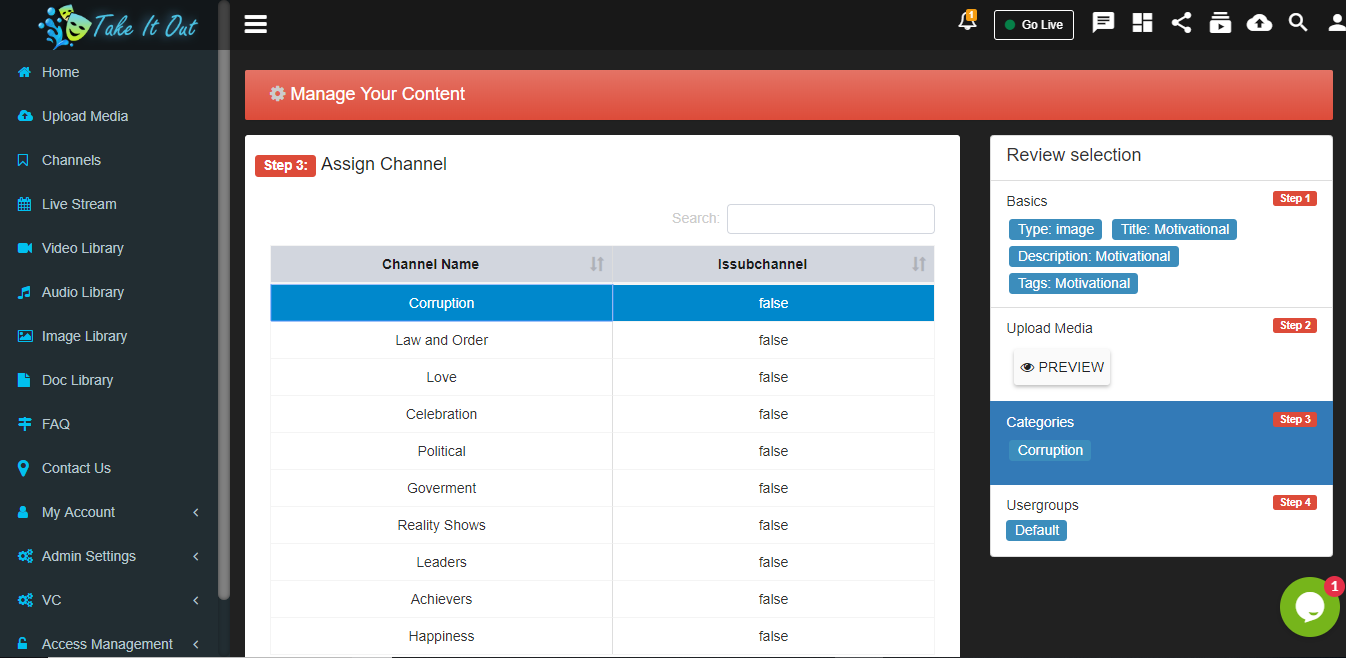This screenshot has width=1346, height=658.
Task: Sort the table by Channel Name
Action: [x=441, y=264]
